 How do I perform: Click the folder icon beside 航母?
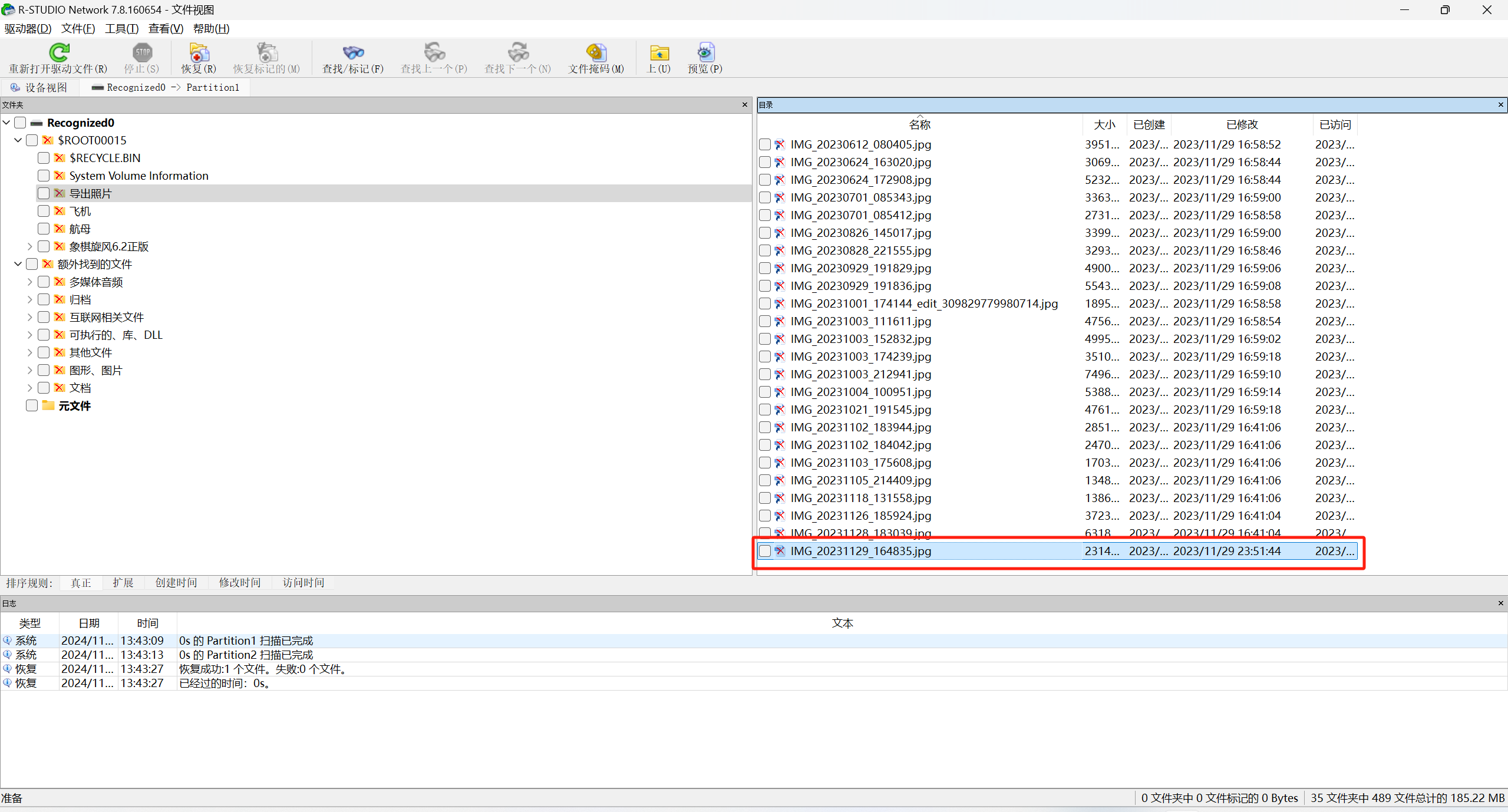tap(59, 229)
